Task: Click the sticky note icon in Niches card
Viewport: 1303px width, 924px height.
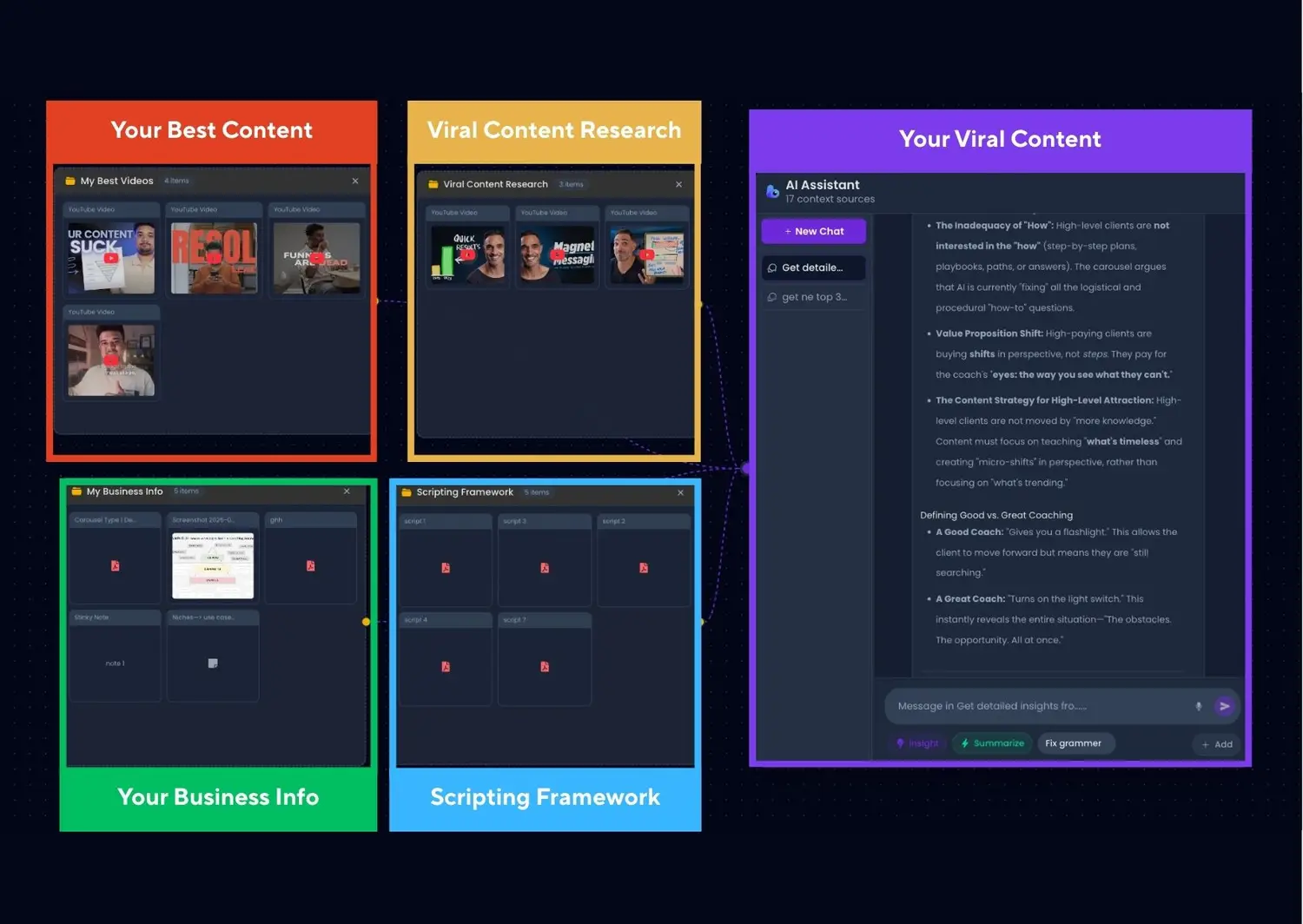Action: 213,663
